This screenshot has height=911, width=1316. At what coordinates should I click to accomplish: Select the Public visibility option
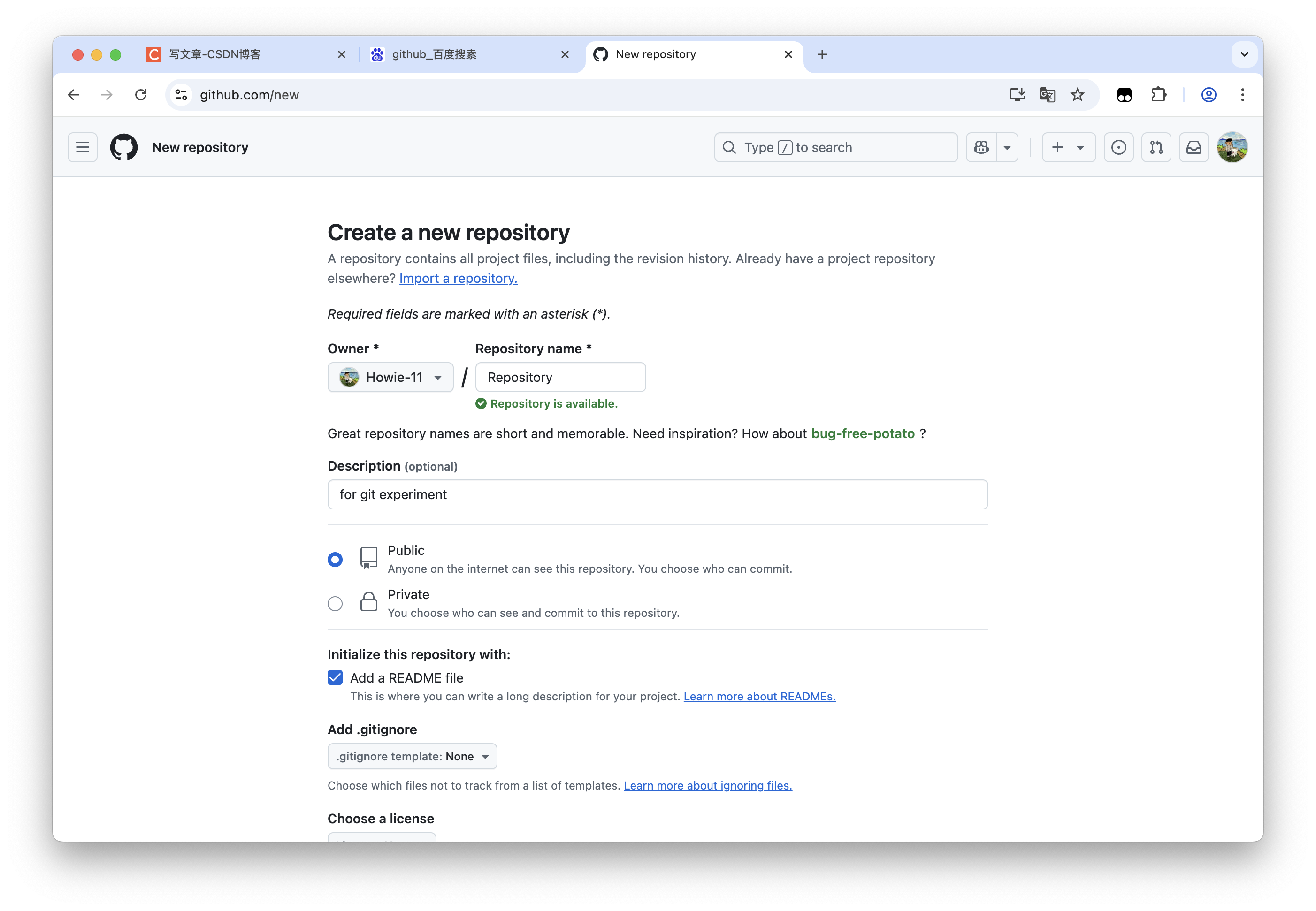335,559
